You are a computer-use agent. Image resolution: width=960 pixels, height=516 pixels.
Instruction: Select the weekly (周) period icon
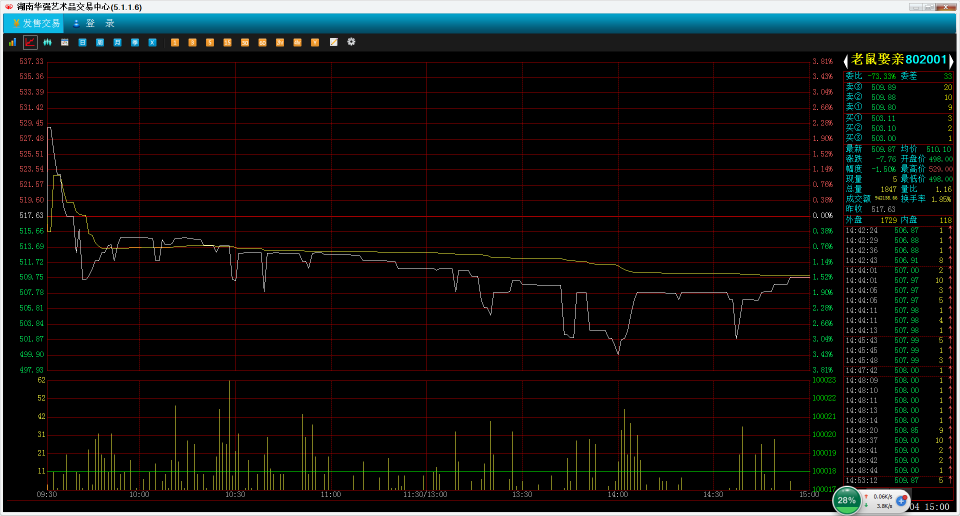tap(100, 42)
